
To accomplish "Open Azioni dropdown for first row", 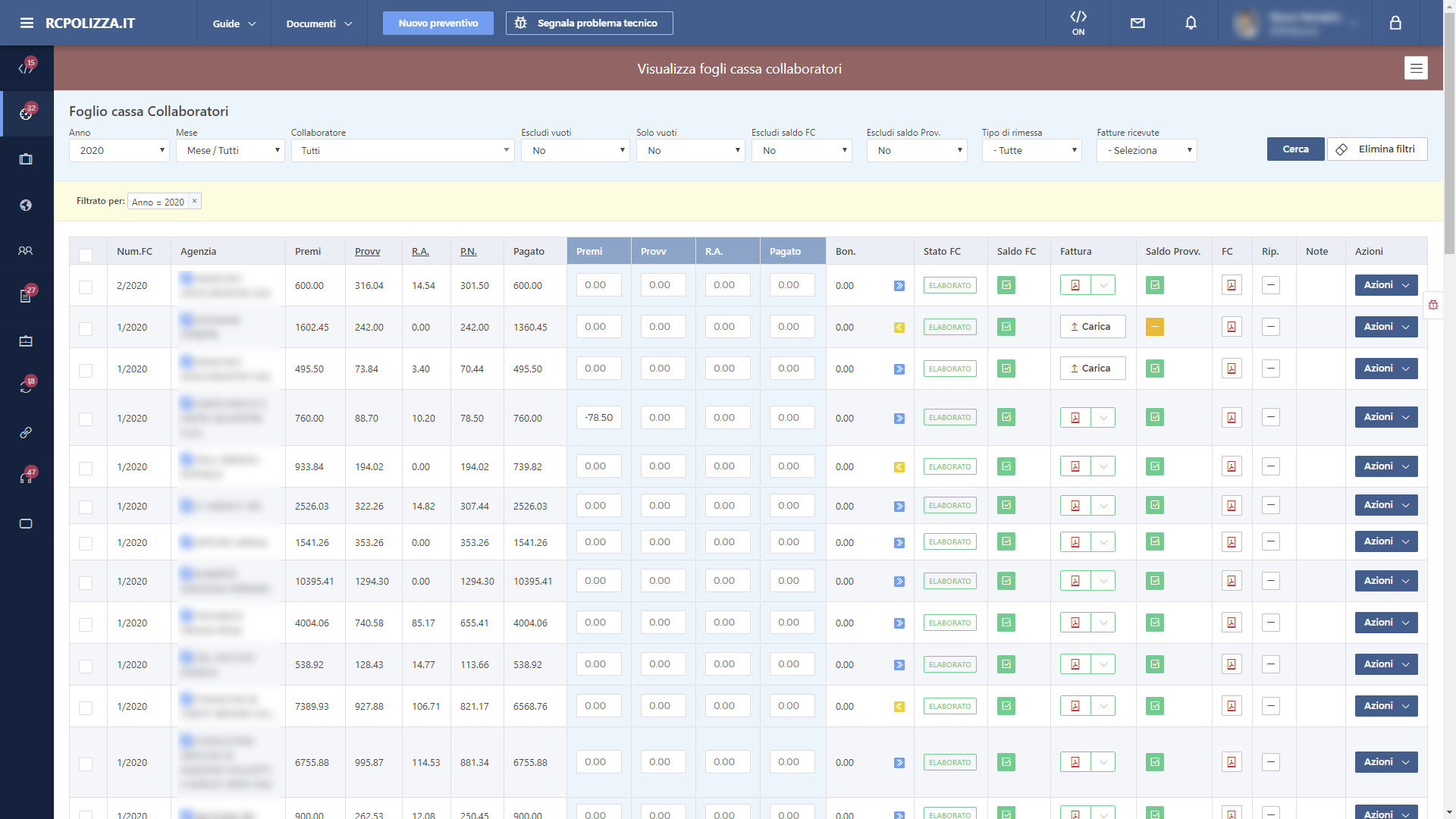I will (1385, 285).
